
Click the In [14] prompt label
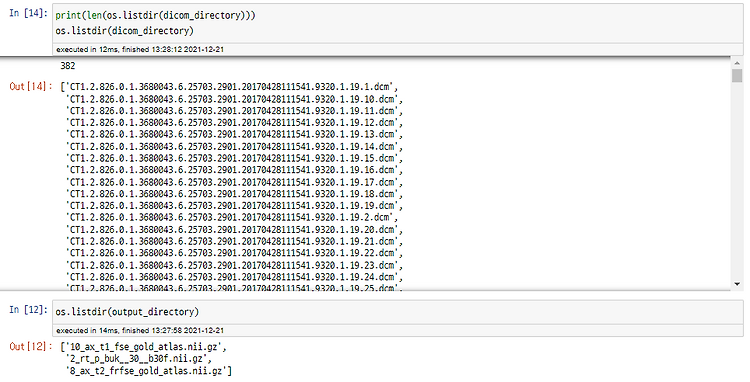pos(29,13)
